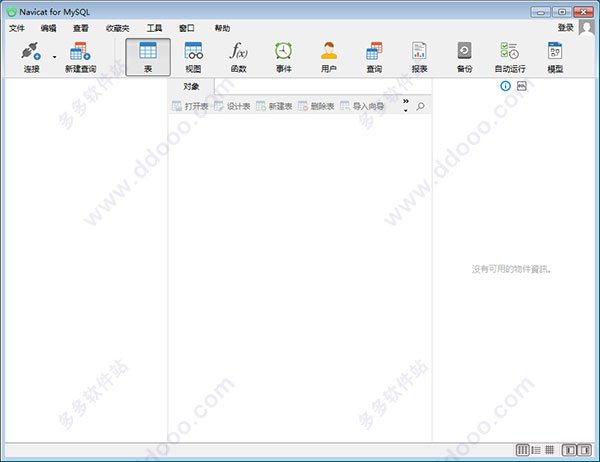600x462 pixels.
Task: Minimize the Navicat for MySQL window
Action: coord(541,12)
